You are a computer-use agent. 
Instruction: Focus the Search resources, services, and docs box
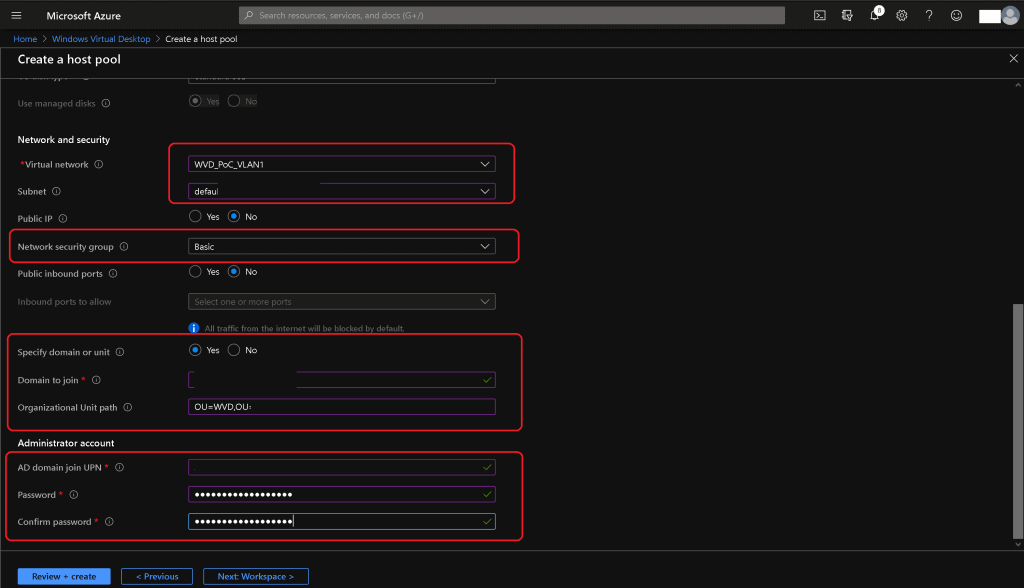pyautogui.click(x=512, y=15)
